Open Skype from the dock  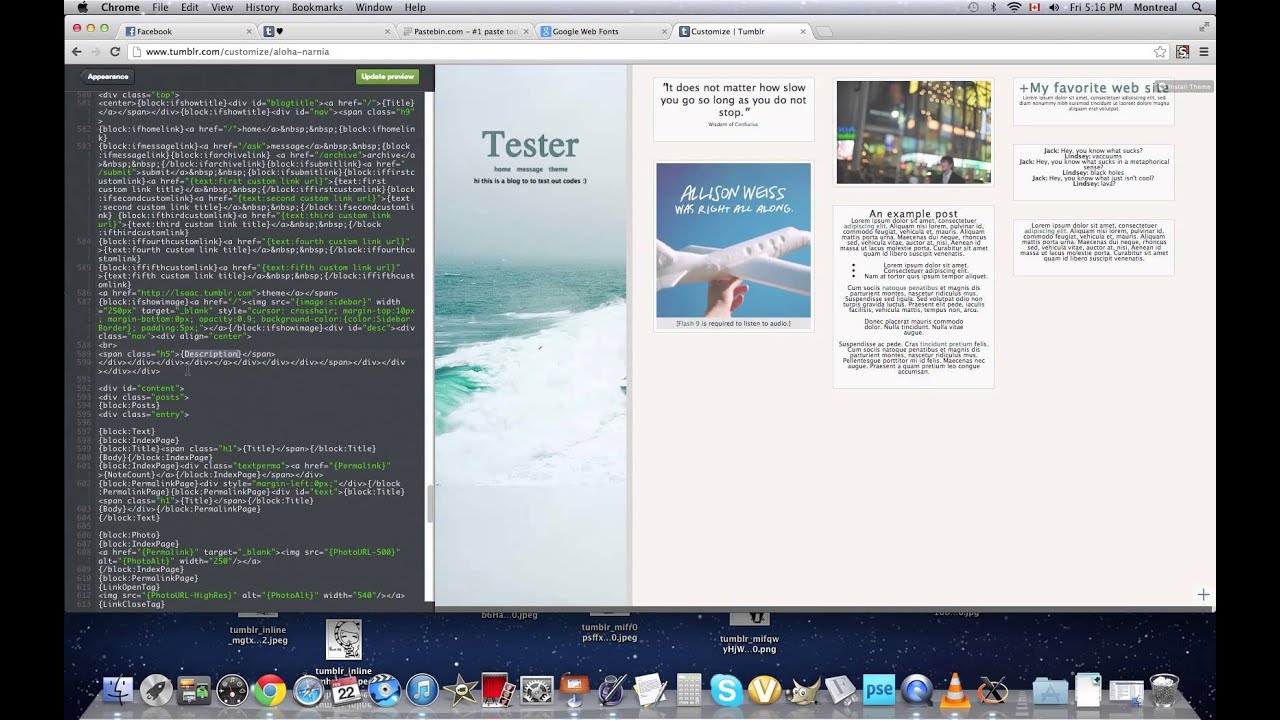click(x=726, y=690)
